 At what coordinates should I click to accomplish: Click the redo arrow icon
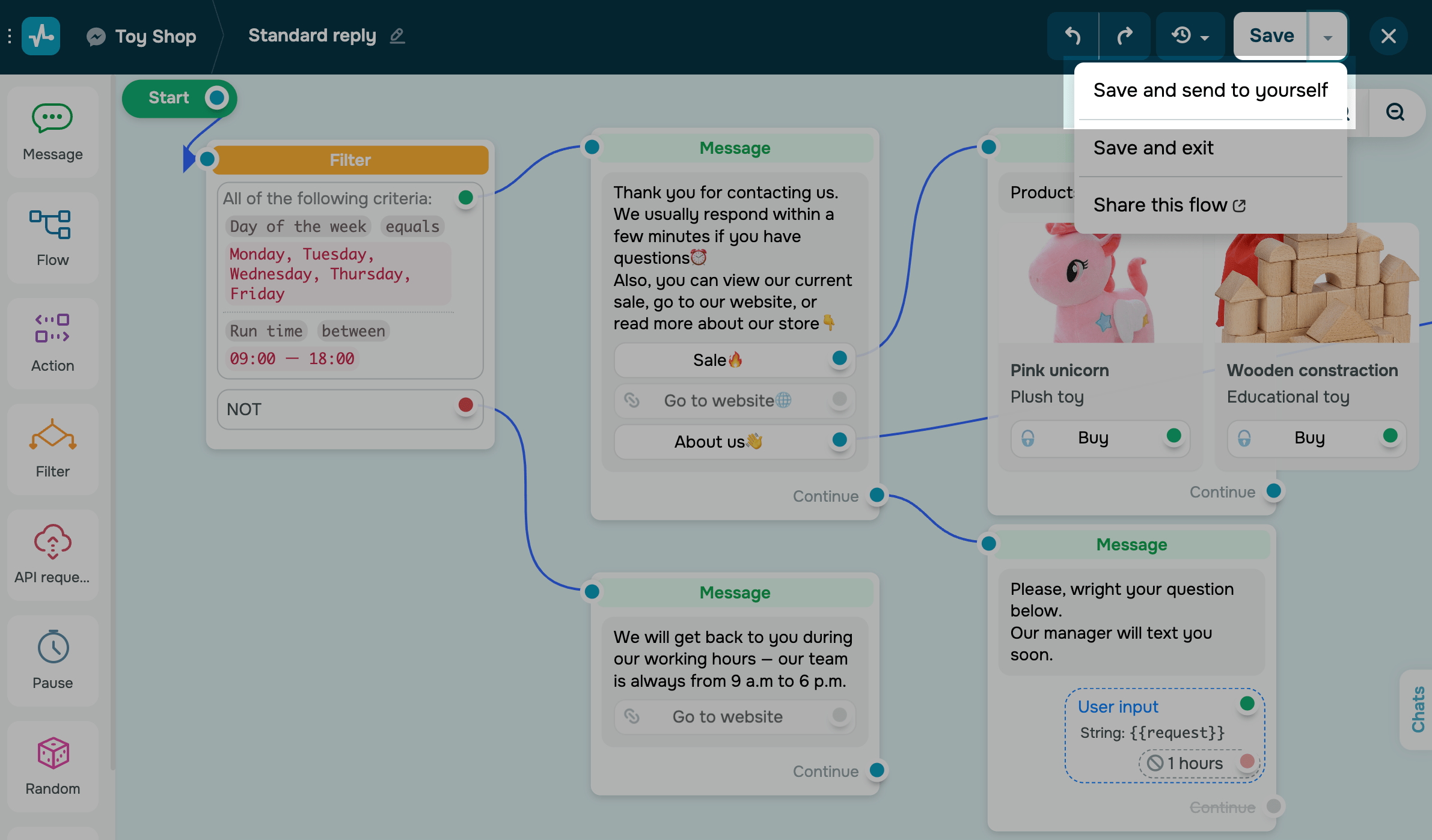coord(1125,36)
